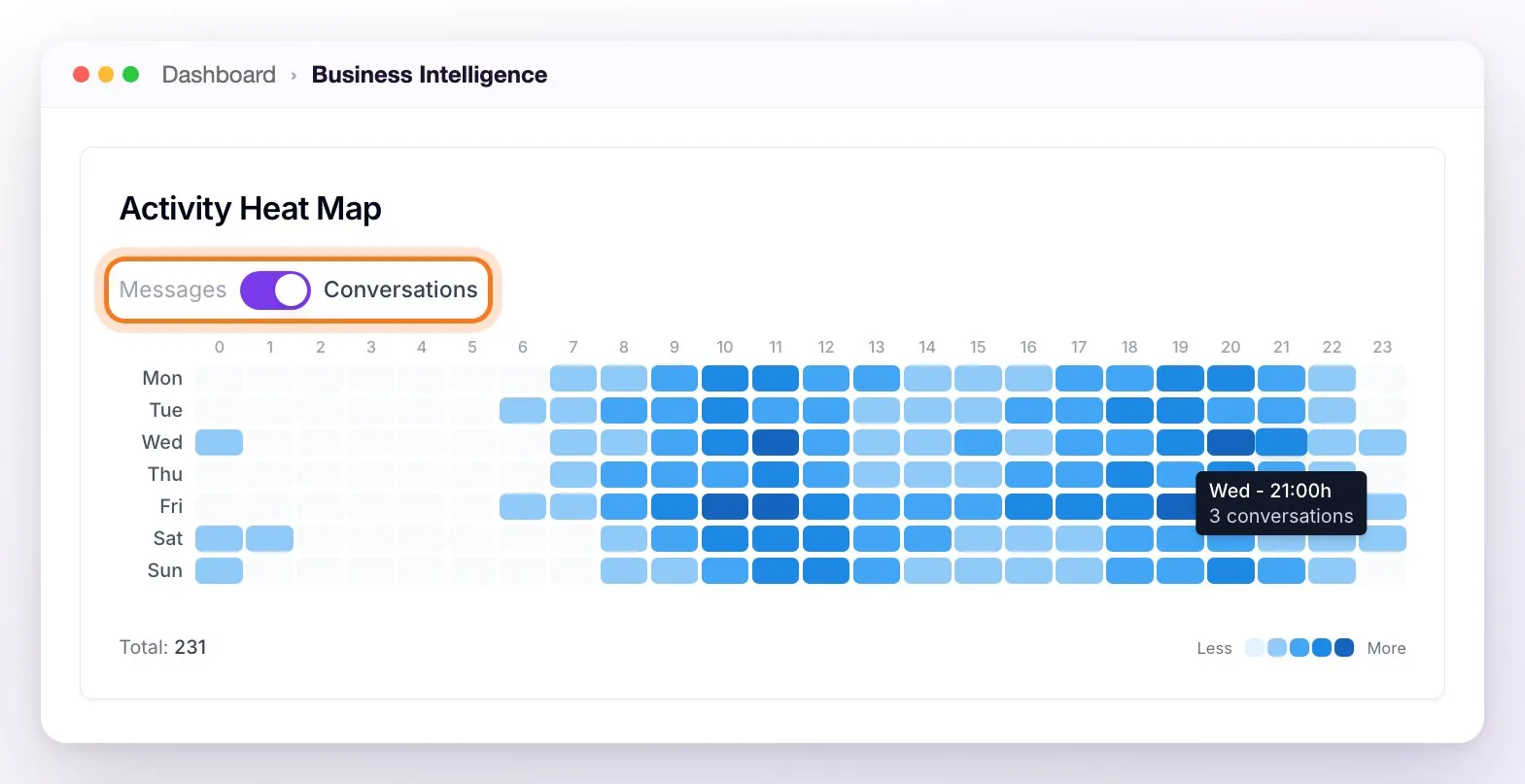1525x784 pixels.
Task: Select the Sun 11:00 heat map cell
Action: tap(776, 570)
